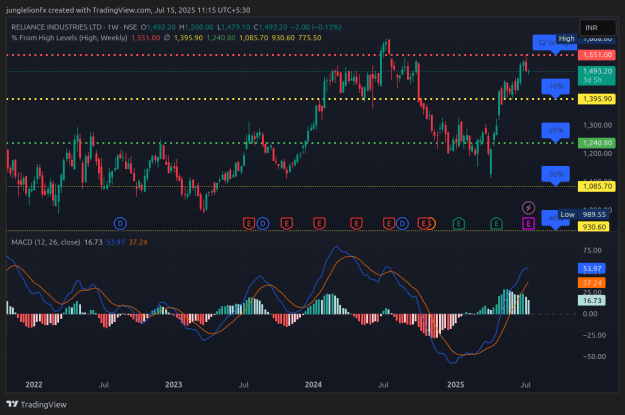Image resolution: width=625 pixels, height=415 pixels.
Task: Click the red earnings marker near Jul 2024
Action: click(x=389, y=224)
